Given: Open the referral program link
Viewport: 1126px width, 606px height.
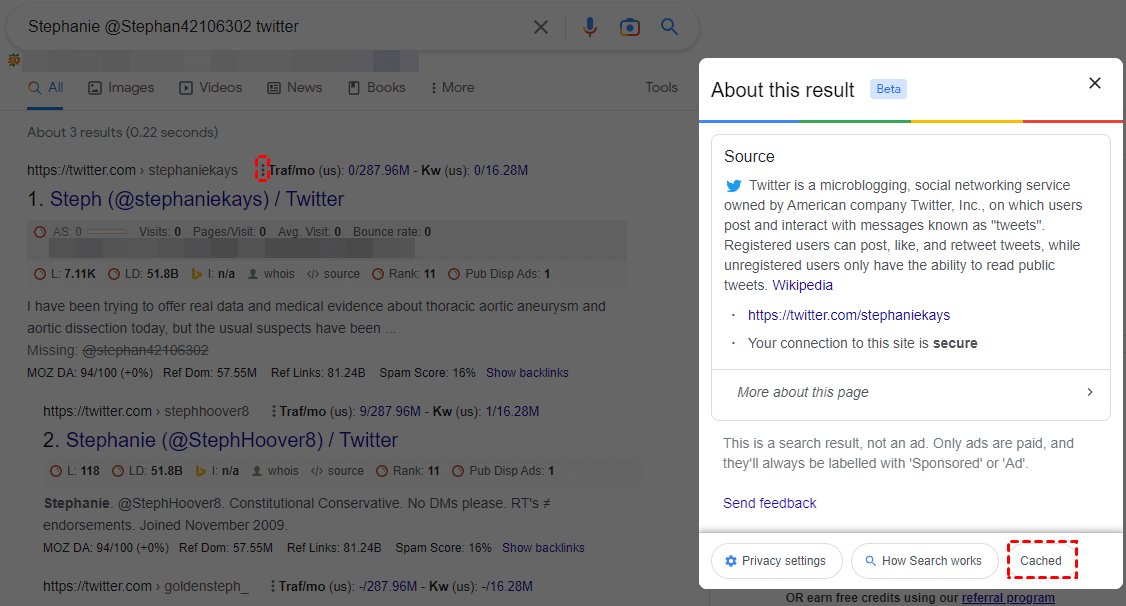Looking at the screenshot, I should tap(1008, 597).
